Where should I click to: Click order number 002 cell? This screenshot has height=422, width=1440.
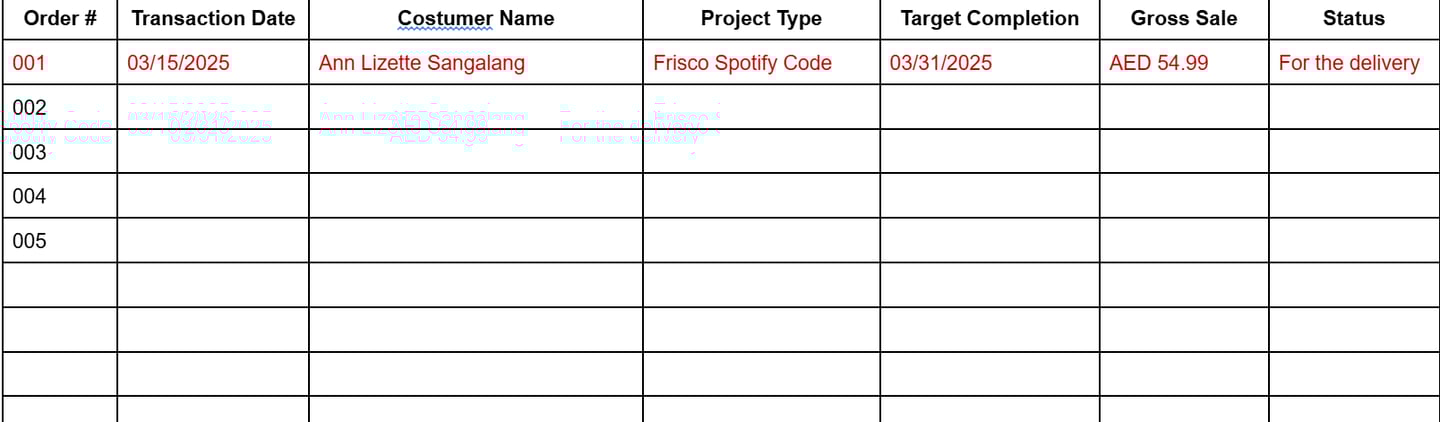click(x=60, y=106)
